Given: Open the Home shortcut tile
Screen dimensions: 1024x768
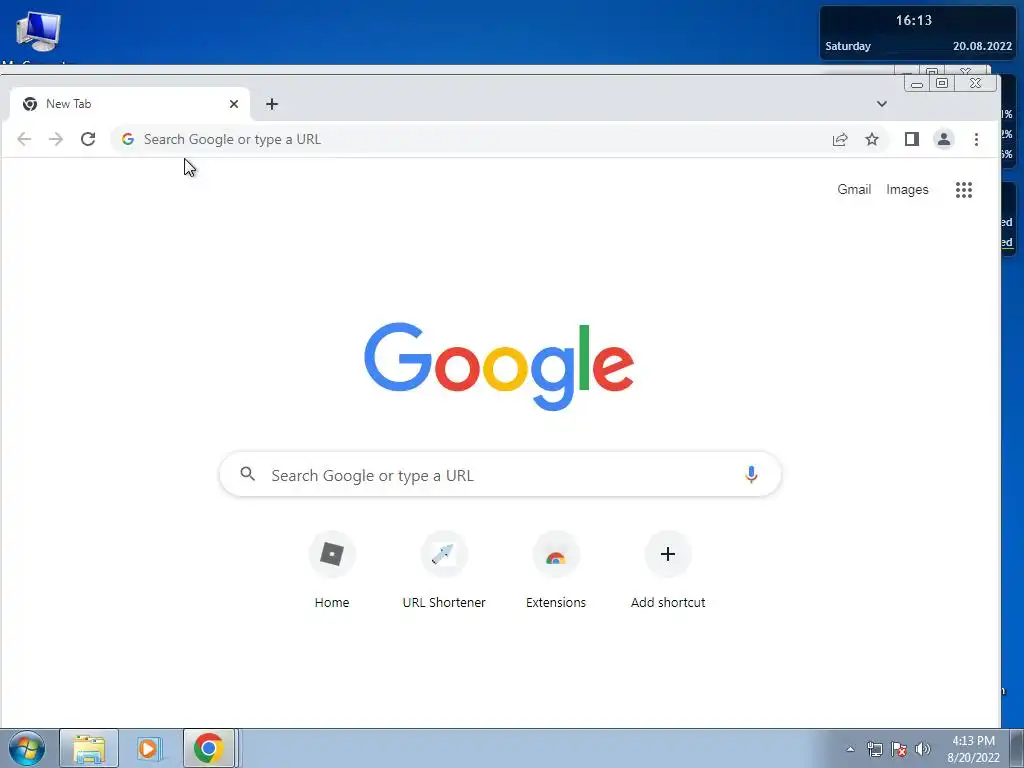Looking at the screenshot, I should [332, 570].
